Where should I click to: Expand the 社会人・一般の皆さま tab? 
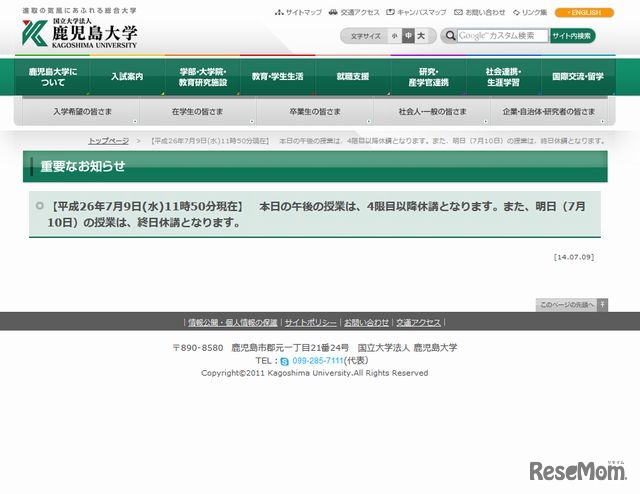[x=432, y=111]
